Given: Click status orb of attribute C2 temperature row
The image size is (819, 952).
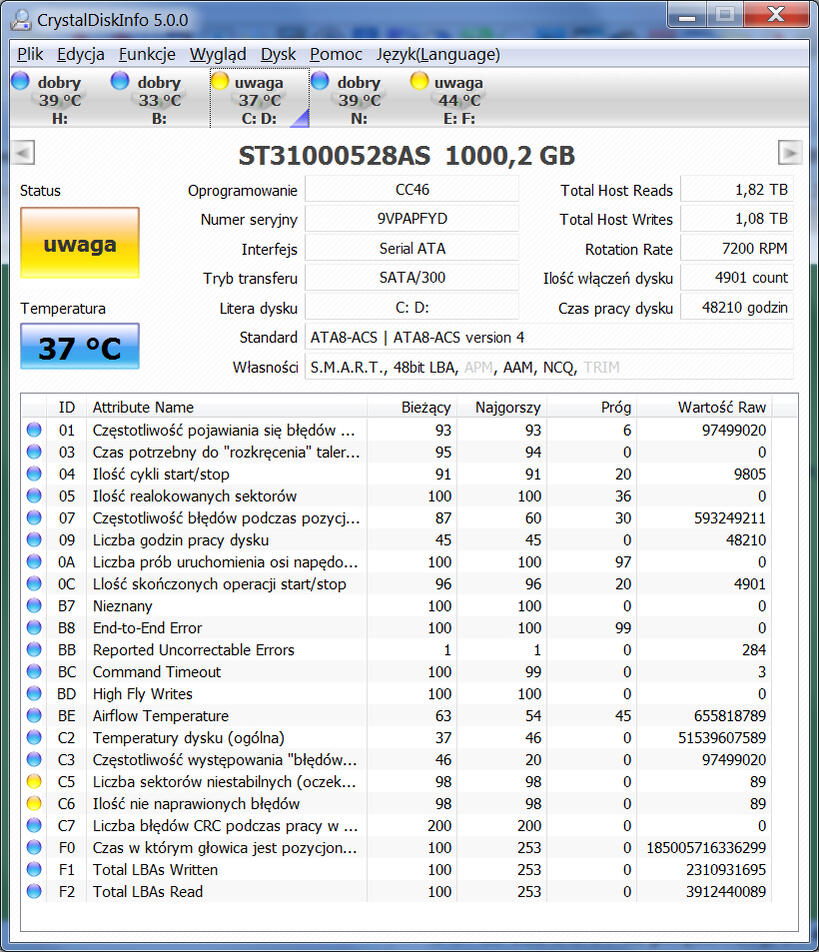Looking at the screenshot, I should [34, 737].
